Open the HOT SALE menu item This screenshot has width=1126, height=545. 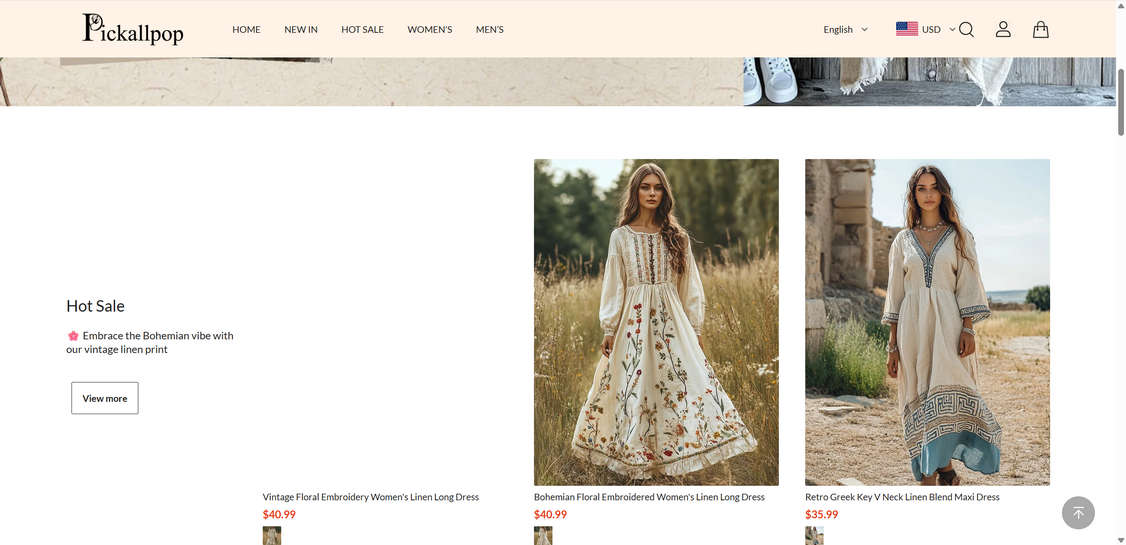[363, 29]
